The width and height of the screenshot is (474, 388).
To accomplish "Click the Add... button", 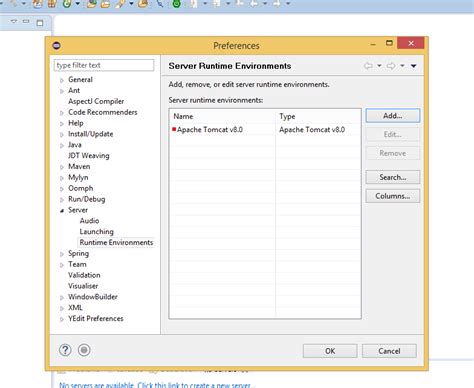I will click(393, 116).
